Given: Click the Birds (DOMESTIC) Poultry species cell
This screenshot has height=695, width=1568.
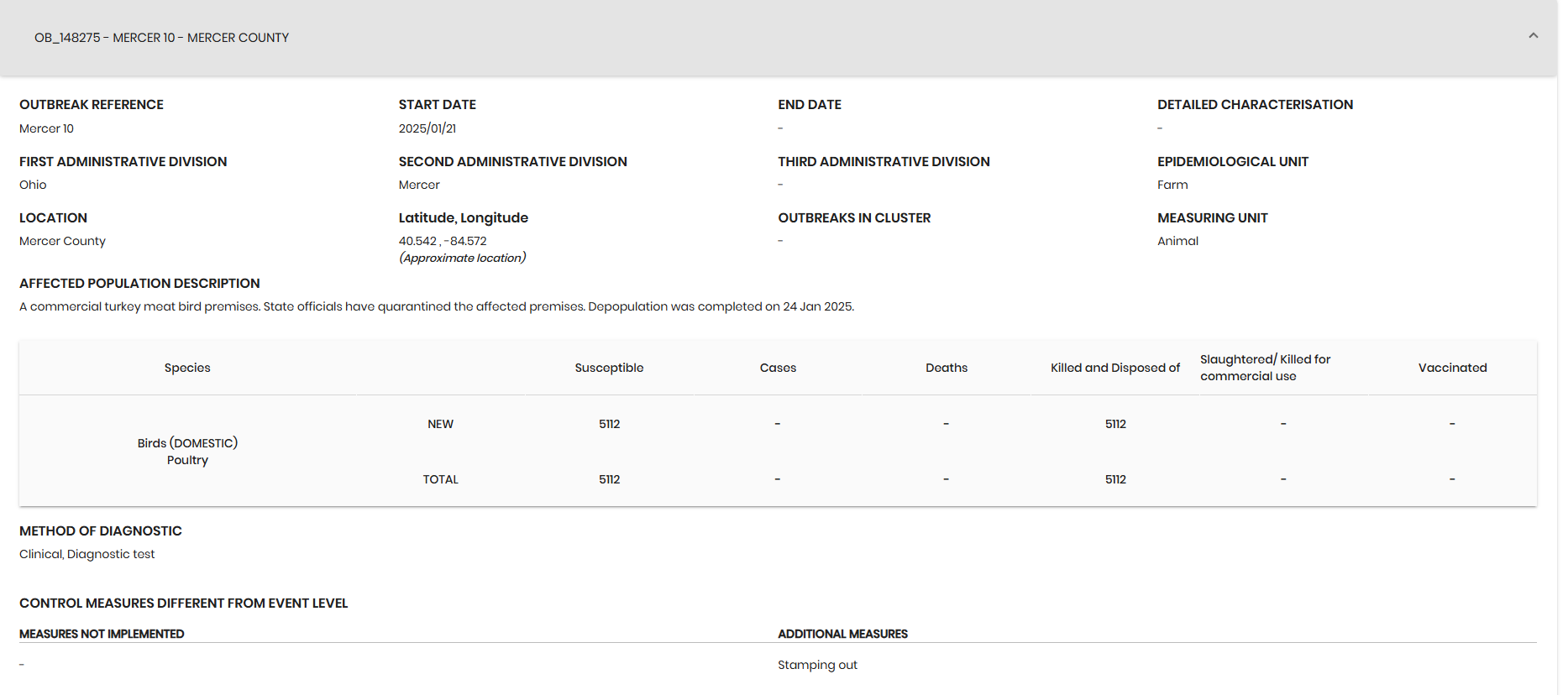Looking at the screenshot, I should click(x=187, y=451).
